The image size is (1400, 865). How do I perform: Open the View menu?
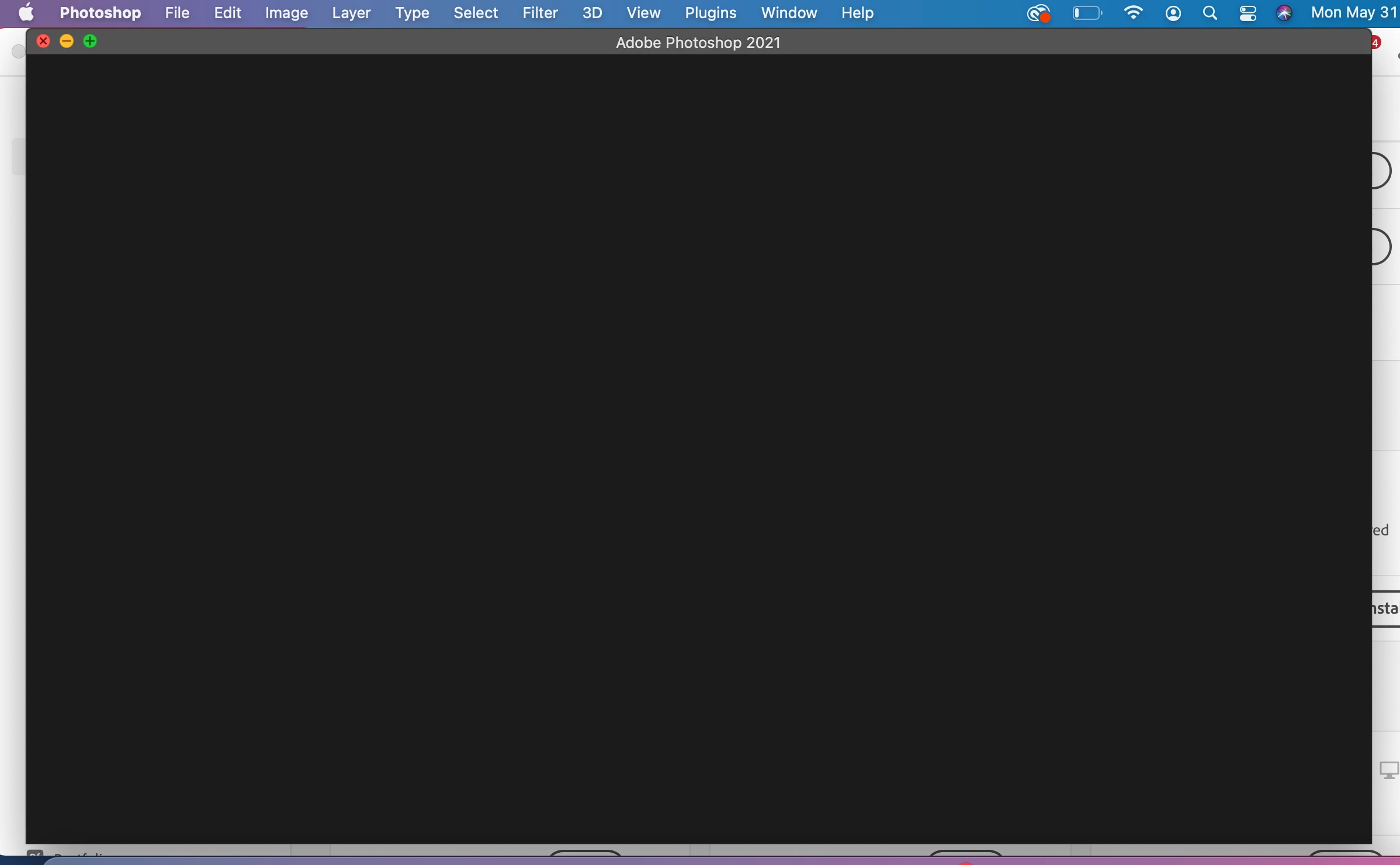[x=643, y=13]
